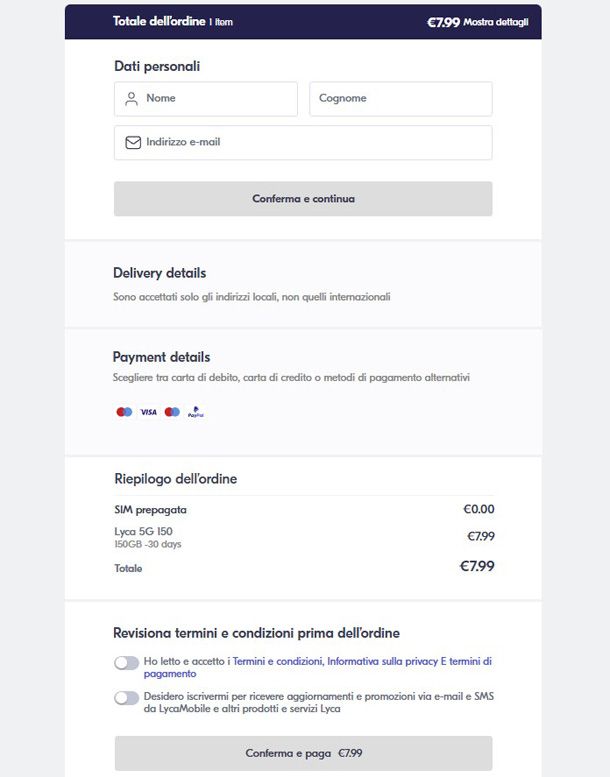The height and width of the screenshot is (777, 610).
Task: Open the Riepilogo dell'ordine heading
Action: (x=175, y=479)
